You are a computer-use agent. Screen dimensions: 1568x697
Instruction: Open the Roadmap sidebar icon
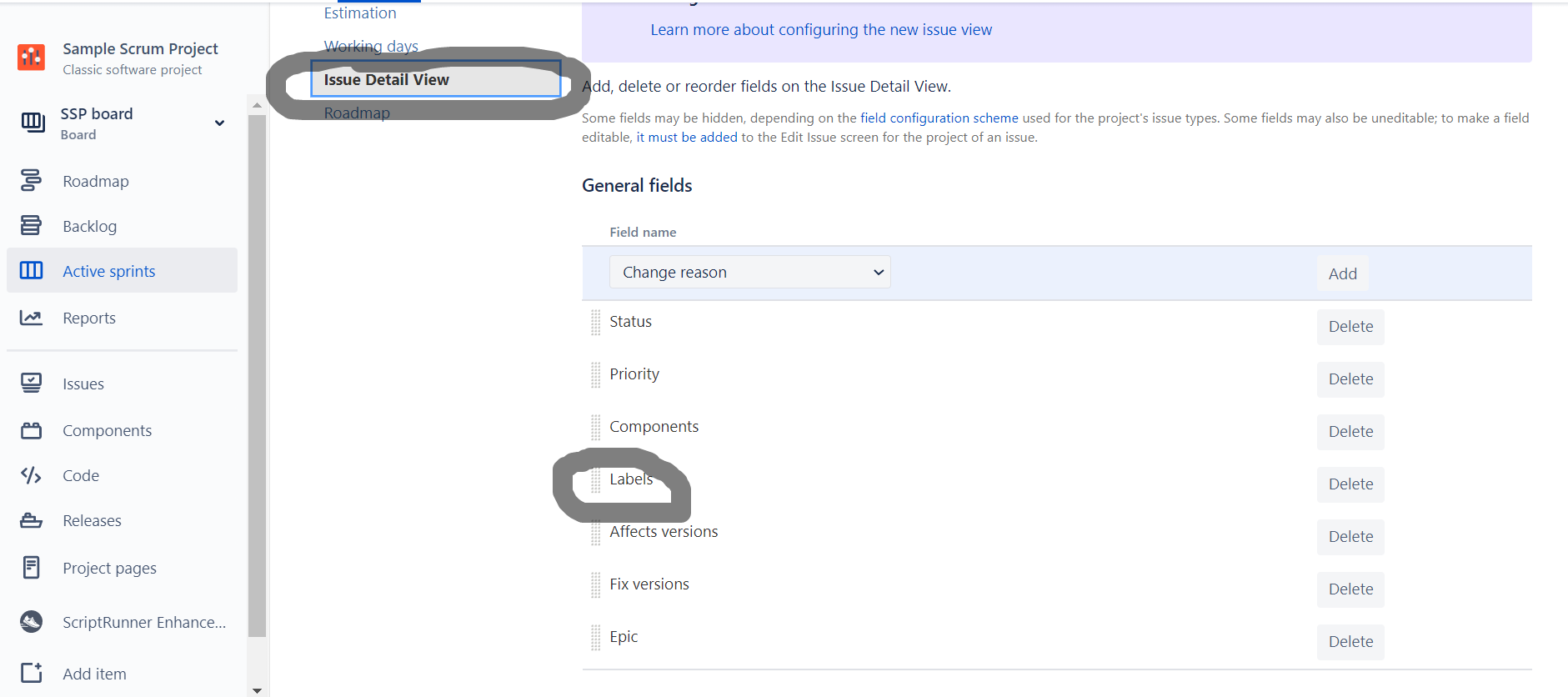pos(31,180)
